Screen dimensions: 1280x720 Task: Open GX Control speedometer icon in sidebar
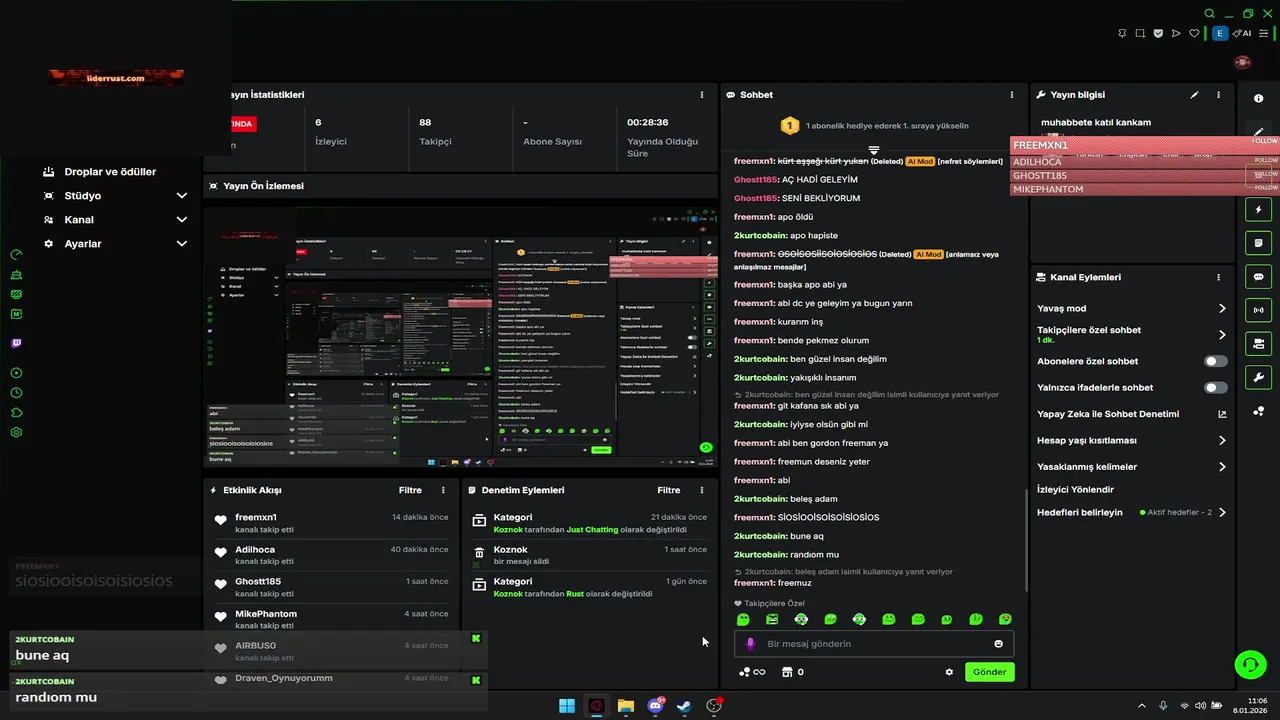16,255
